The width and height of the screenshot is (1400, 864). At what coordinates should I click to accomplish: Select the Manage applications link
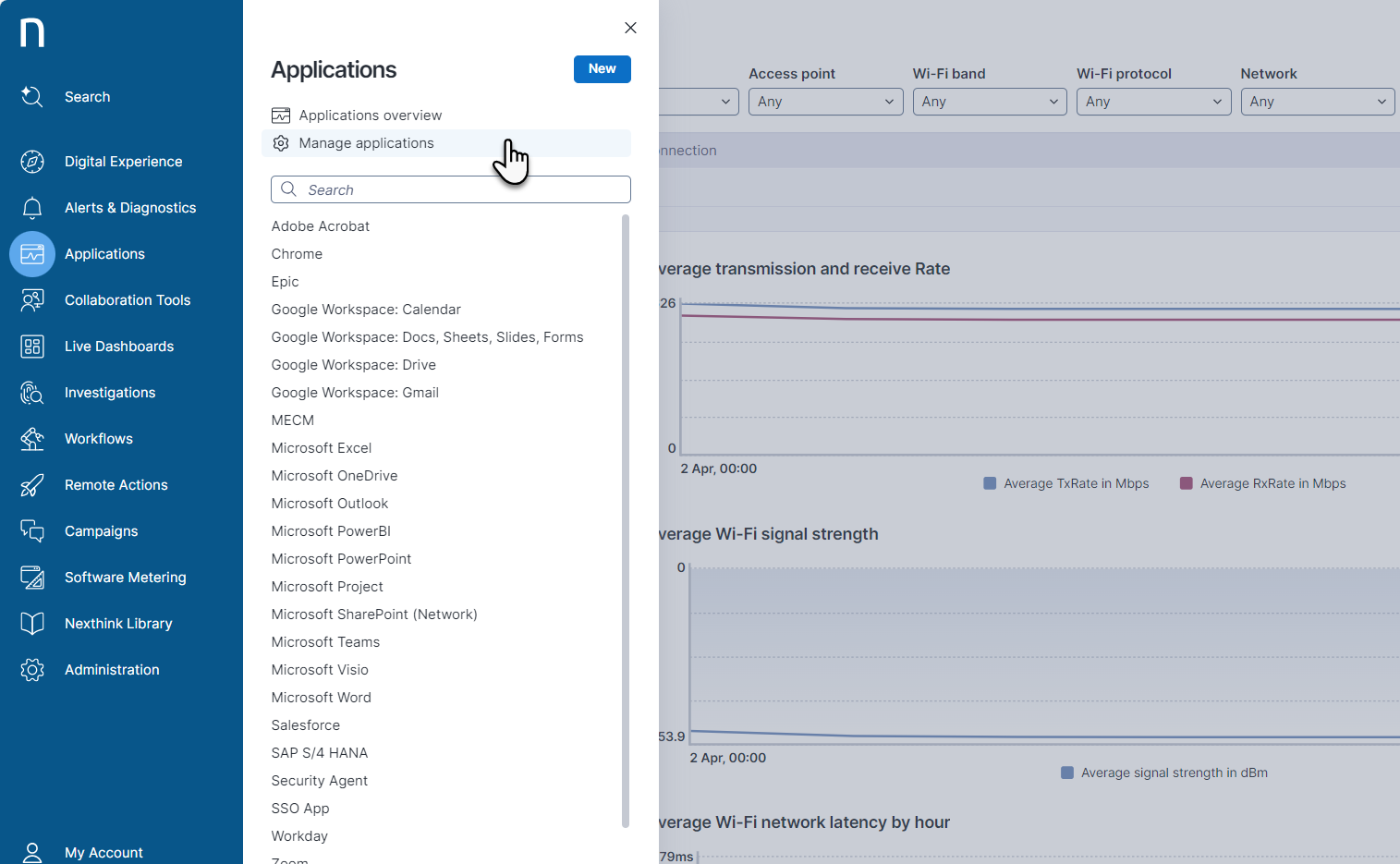click(x=366, y=143)
